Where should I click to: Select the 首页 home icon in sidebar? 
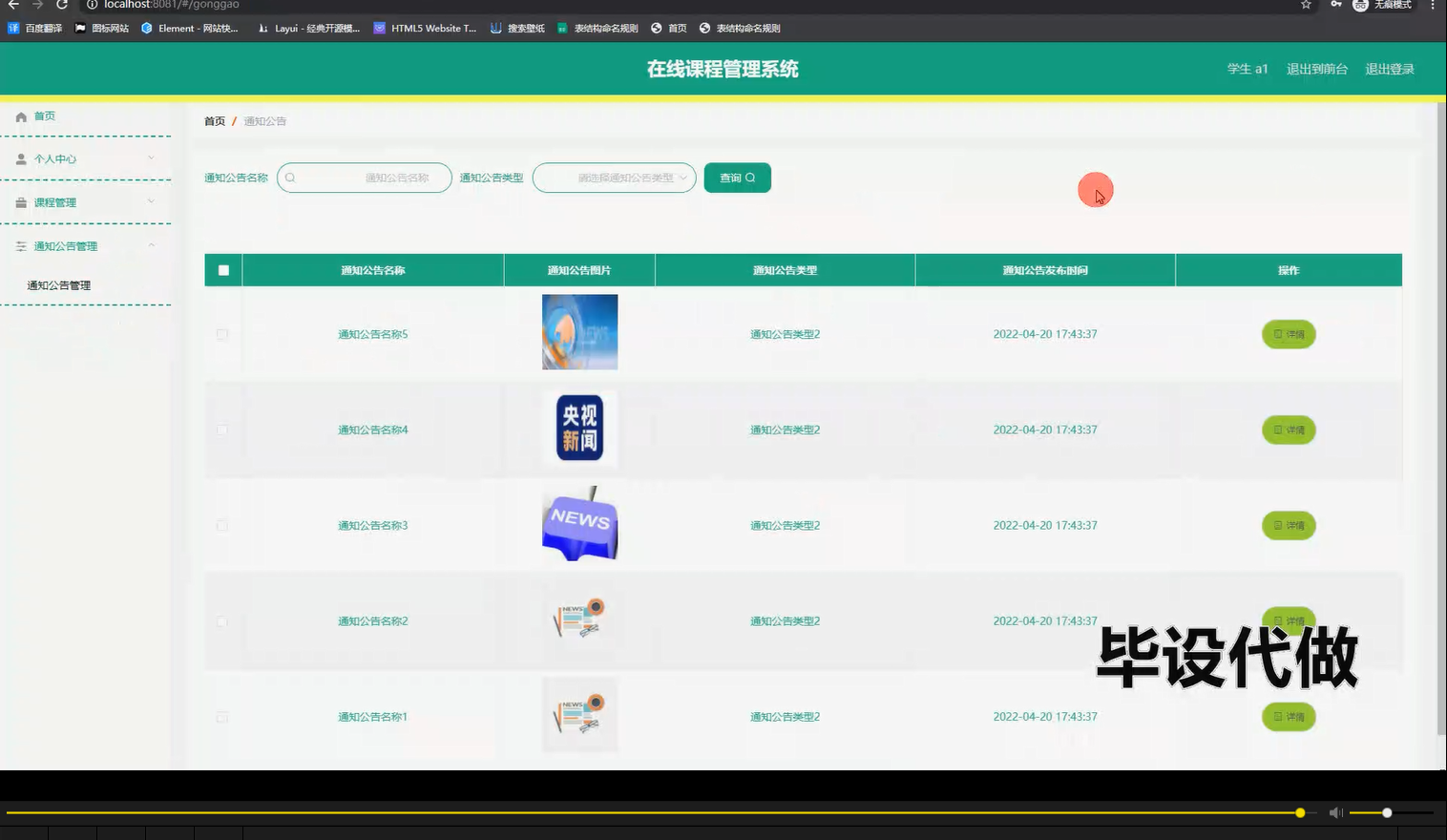(21, 115)
